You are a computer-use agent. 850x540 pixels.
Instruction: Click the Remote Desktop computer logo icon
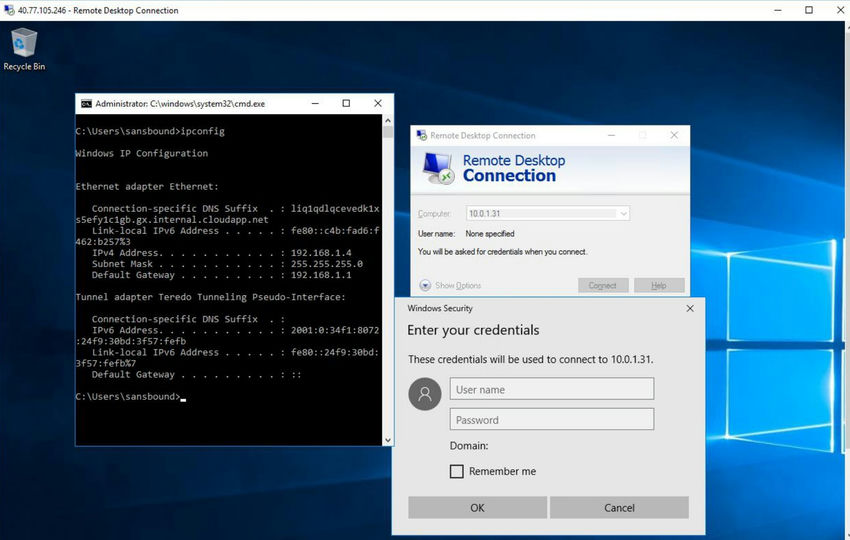[438, 169]
